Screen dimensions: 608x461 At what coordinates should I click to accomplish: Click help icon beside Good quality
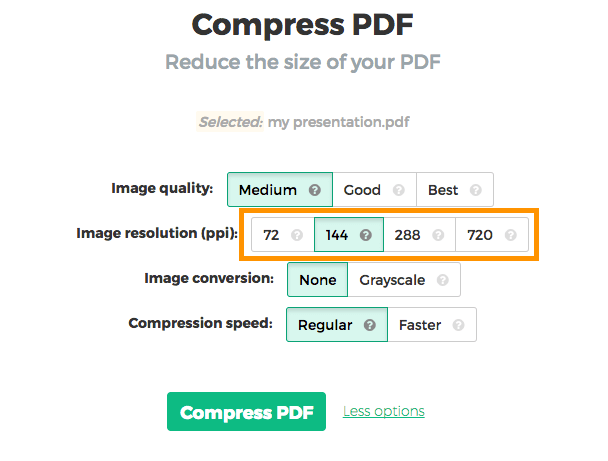[399, 190]
